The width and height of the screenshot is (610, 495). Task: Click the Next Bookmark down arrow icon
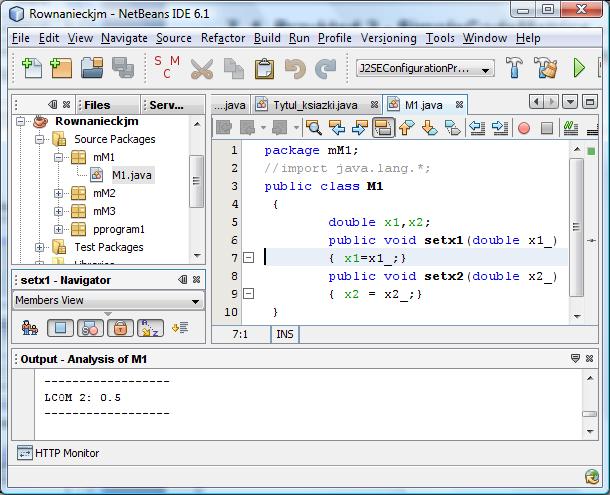click(429, 127)
